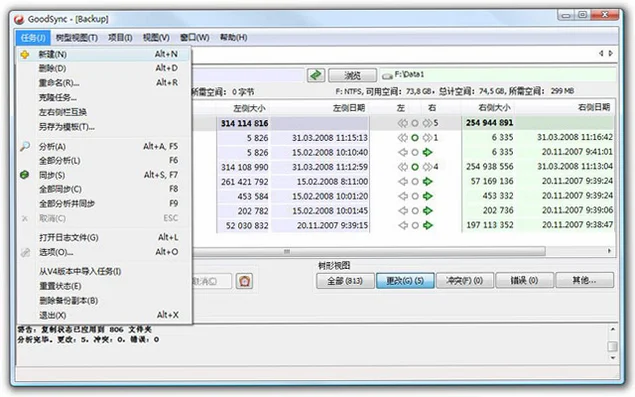The width and height of the screenshot is (635, 397).
Task: Select the circle in the 15.02.2008 10:10:40 row
Action: pyautogui.click(x=415, y=152)
